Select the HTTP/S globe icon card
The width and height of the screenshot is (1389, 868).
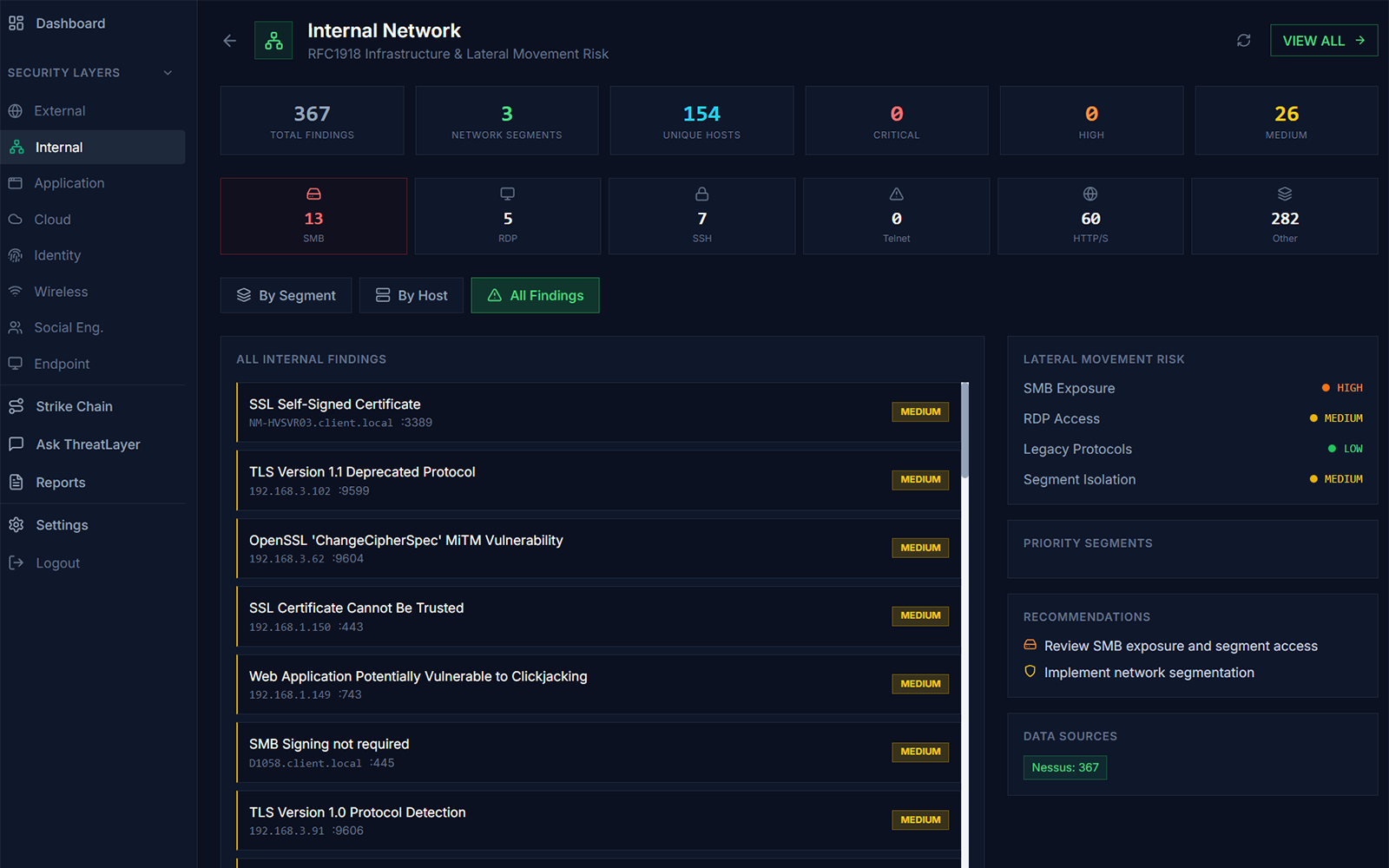pyautogui.click(x=1090, y=194)
